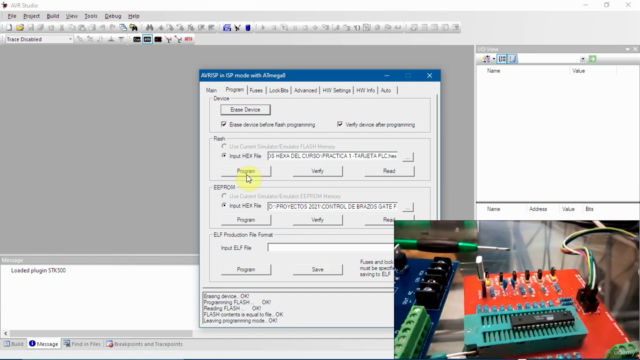Click the info icon on Message tab
The width and height of the screenshot is (640, 360).
click(32, 344)
